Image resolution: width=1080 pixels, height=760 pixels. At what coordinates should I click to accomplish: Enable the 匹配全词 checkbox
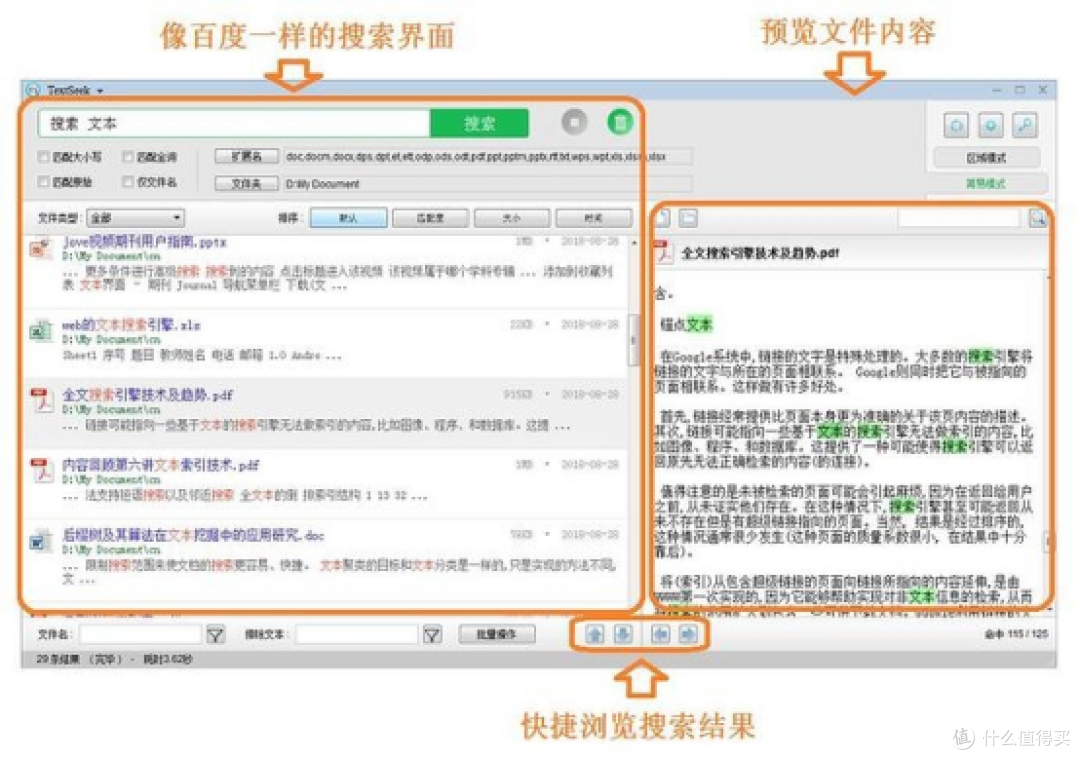click(128, 157)
